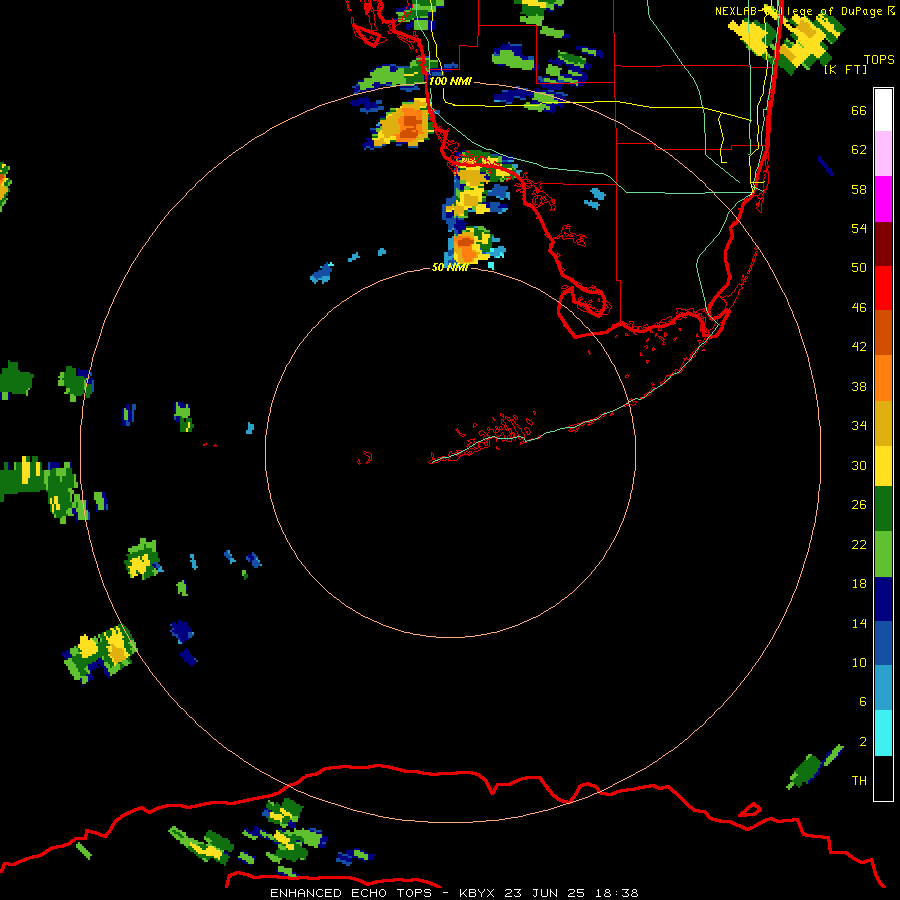Select the magenta swatch in the color scale
The image size is (900, 900).
pyautogui.click(x=883, y=199)
